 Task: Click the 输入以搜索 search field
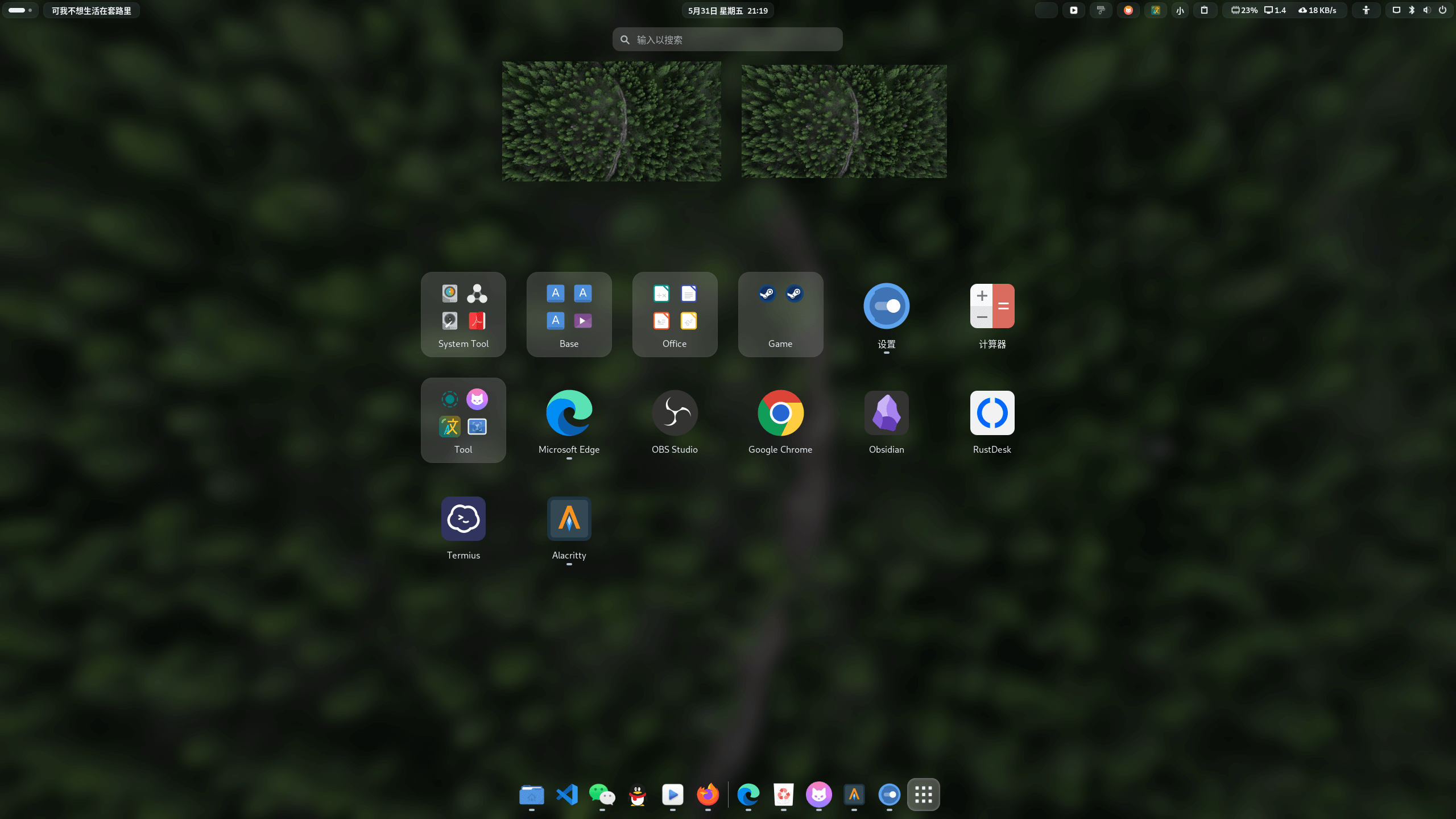[727, 39]
